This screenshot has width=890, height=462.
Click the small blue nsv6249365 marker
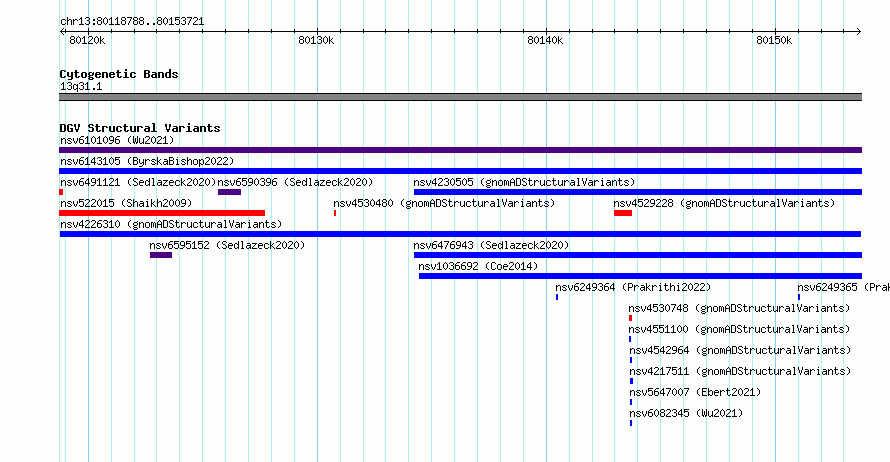pyautogui.click(x=799, y=297)
